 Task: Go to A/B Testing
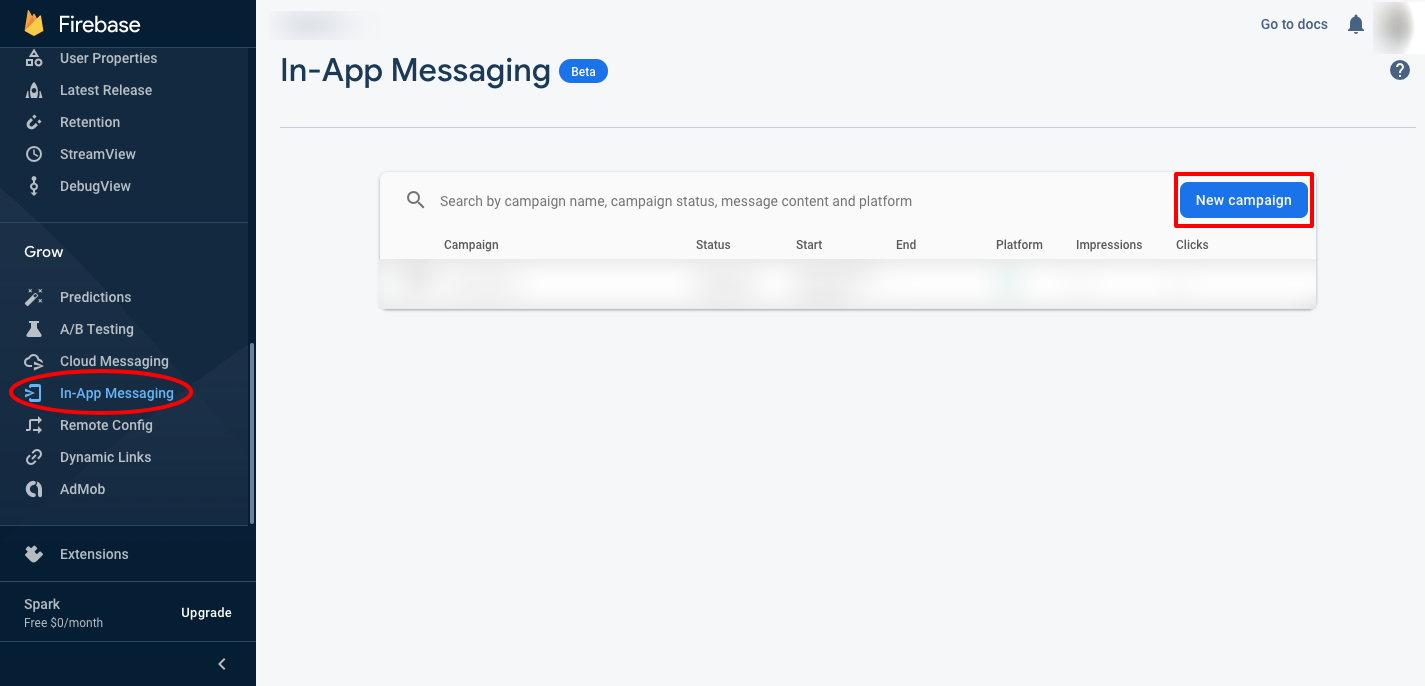(97, 329)
